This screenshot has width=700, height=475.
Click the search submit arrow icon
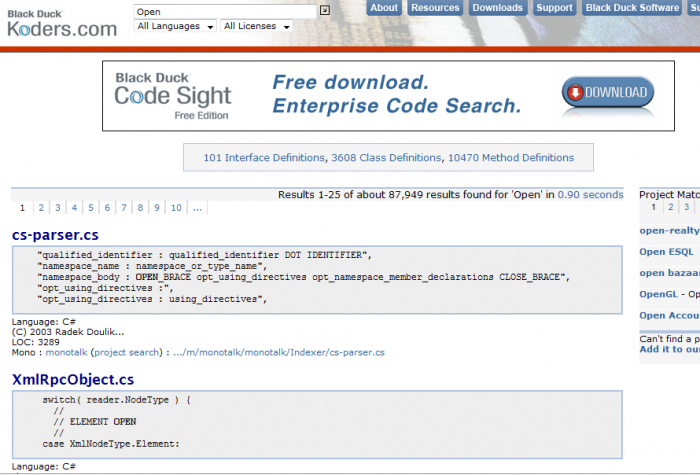tap(325, 10)
